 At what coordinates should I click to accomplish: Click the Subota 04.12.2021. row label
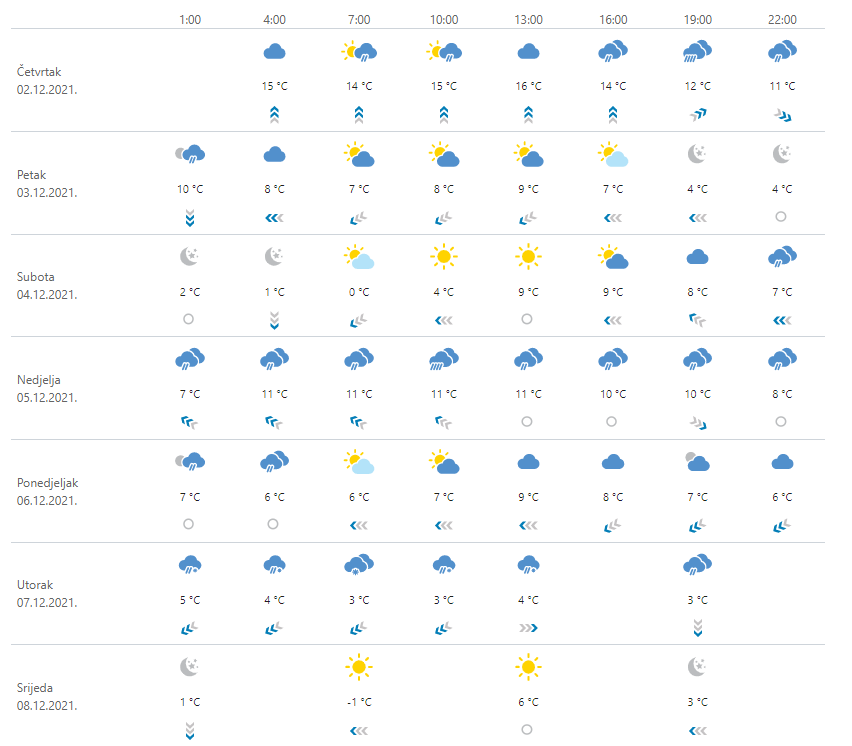[47, 287]
